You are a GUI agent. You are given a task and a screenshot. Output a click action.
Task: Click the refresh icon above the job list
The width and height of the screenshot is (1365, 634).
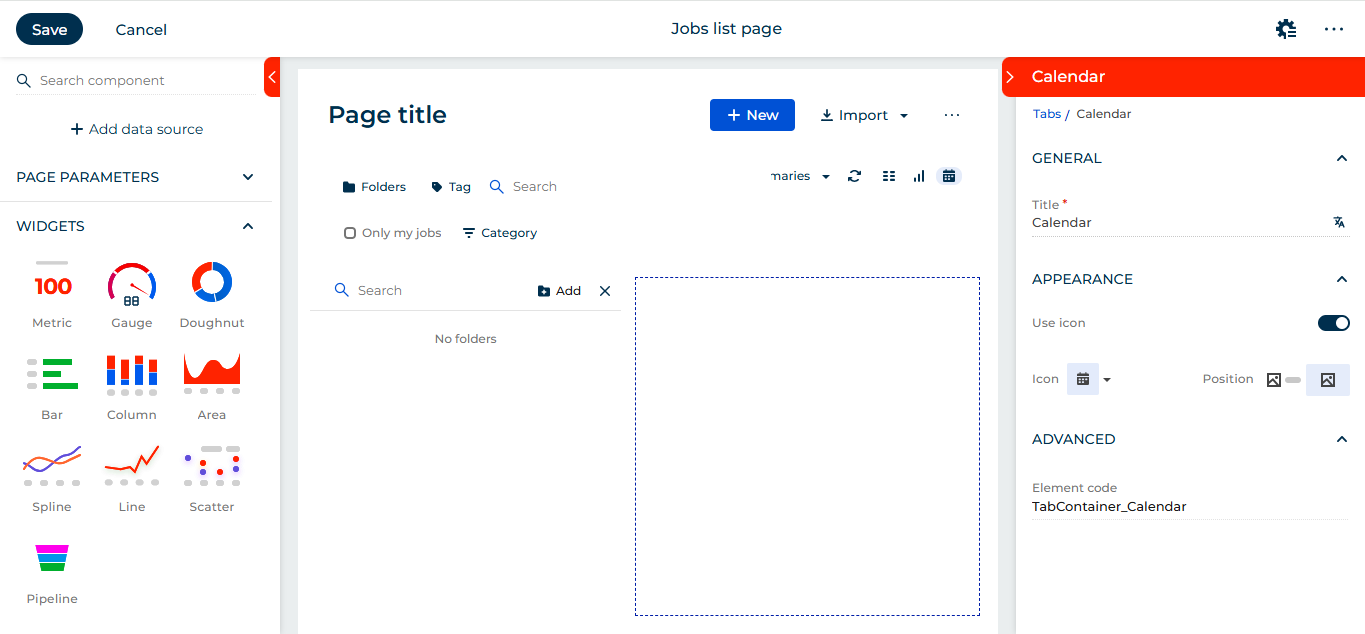tap(854, 175)
